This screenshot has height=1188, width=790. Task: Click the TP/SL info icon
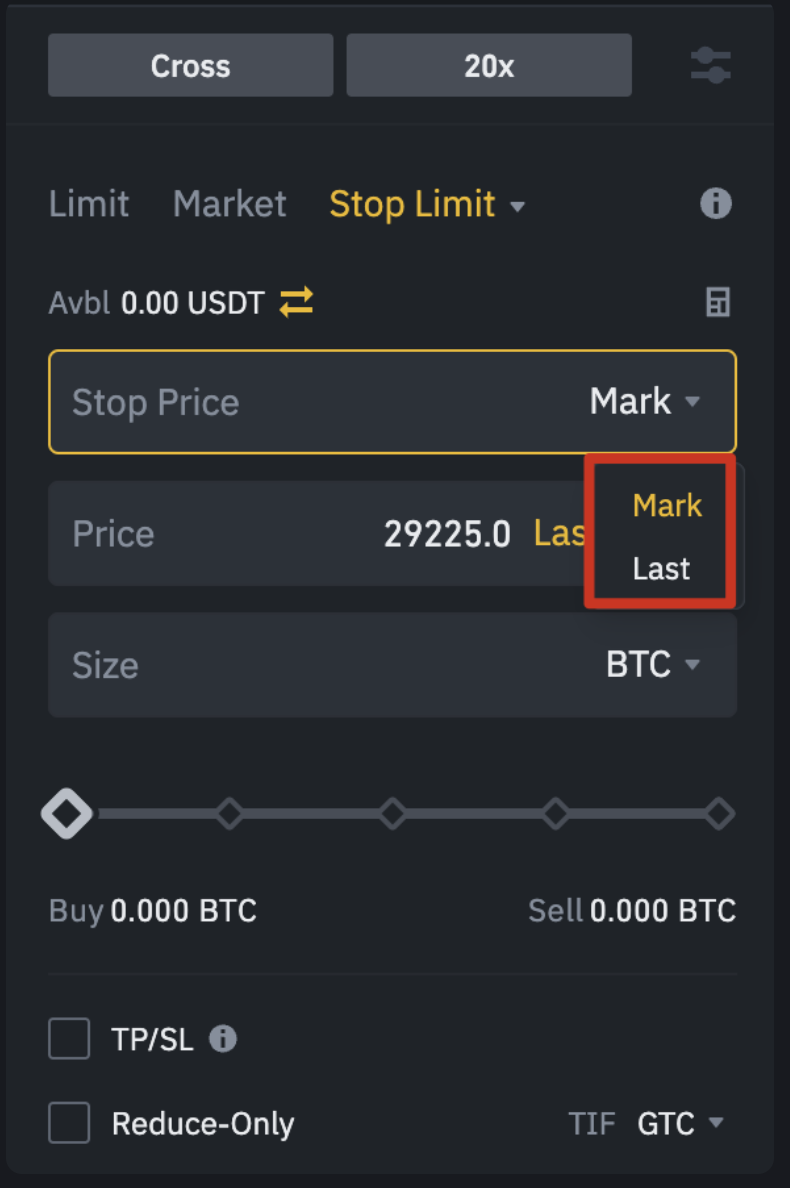(222, 1039)
